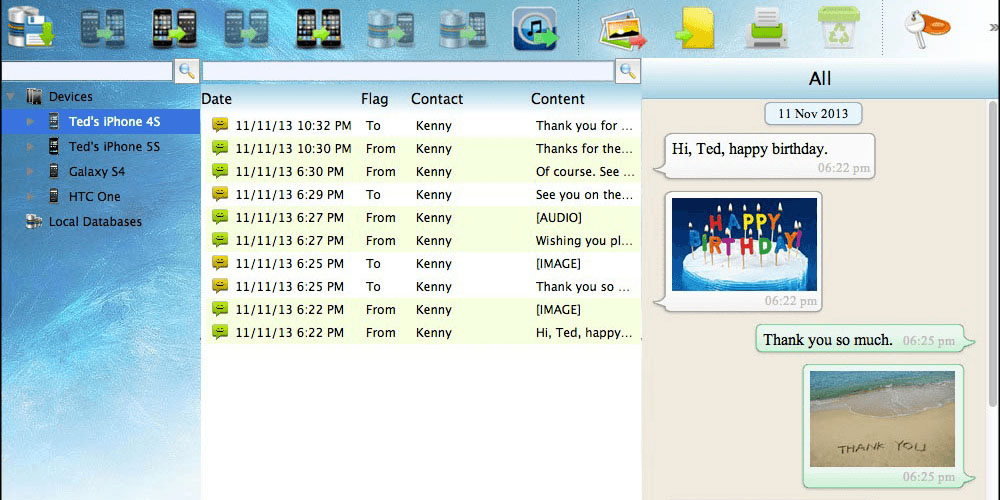
Task: Select HTC One in the device list
Action: pos(94,197)
